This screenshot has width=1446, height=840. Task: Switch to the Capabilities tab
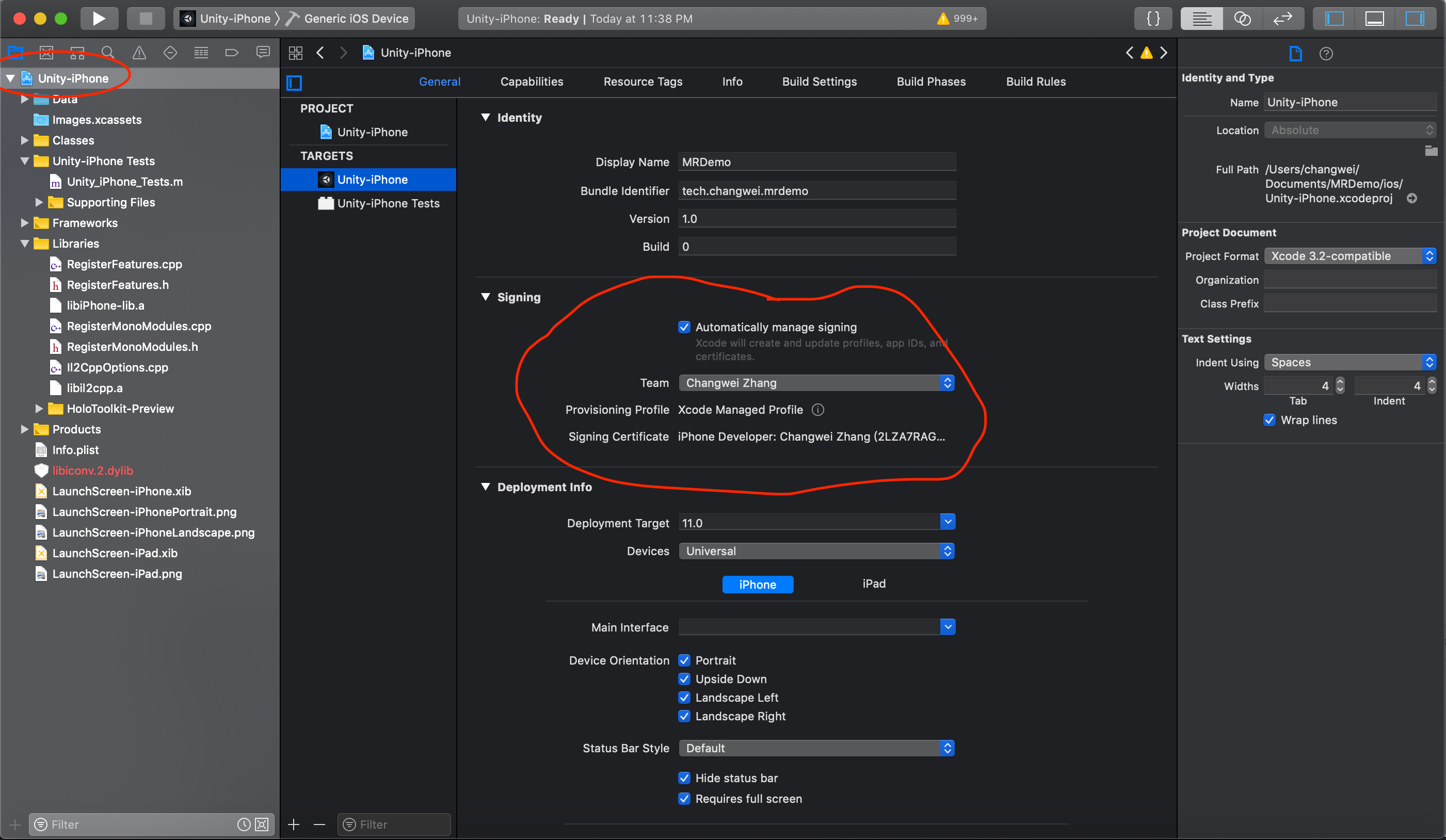coord(532,82)
